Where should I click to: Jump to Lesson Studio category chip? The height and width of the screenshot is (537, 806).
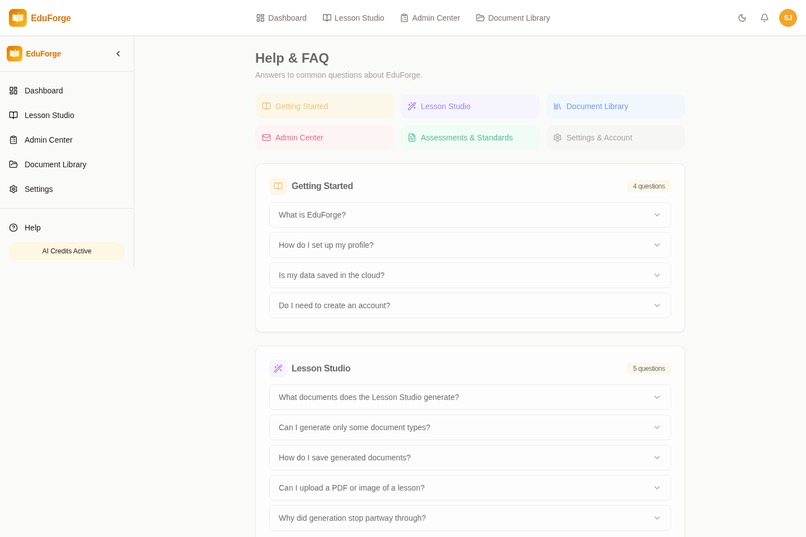[x=470, y=106]
